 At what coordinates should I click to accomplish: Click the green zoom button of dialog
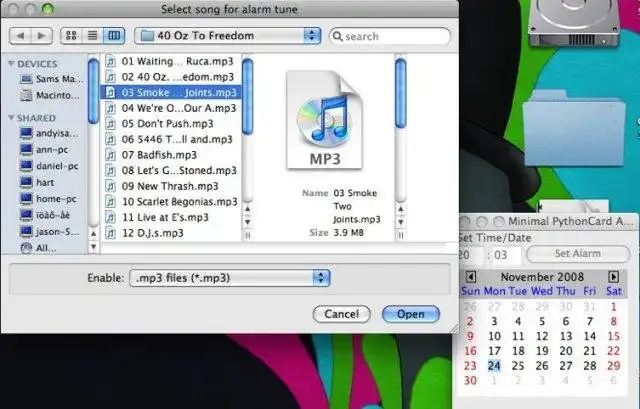tap(48, 8)
